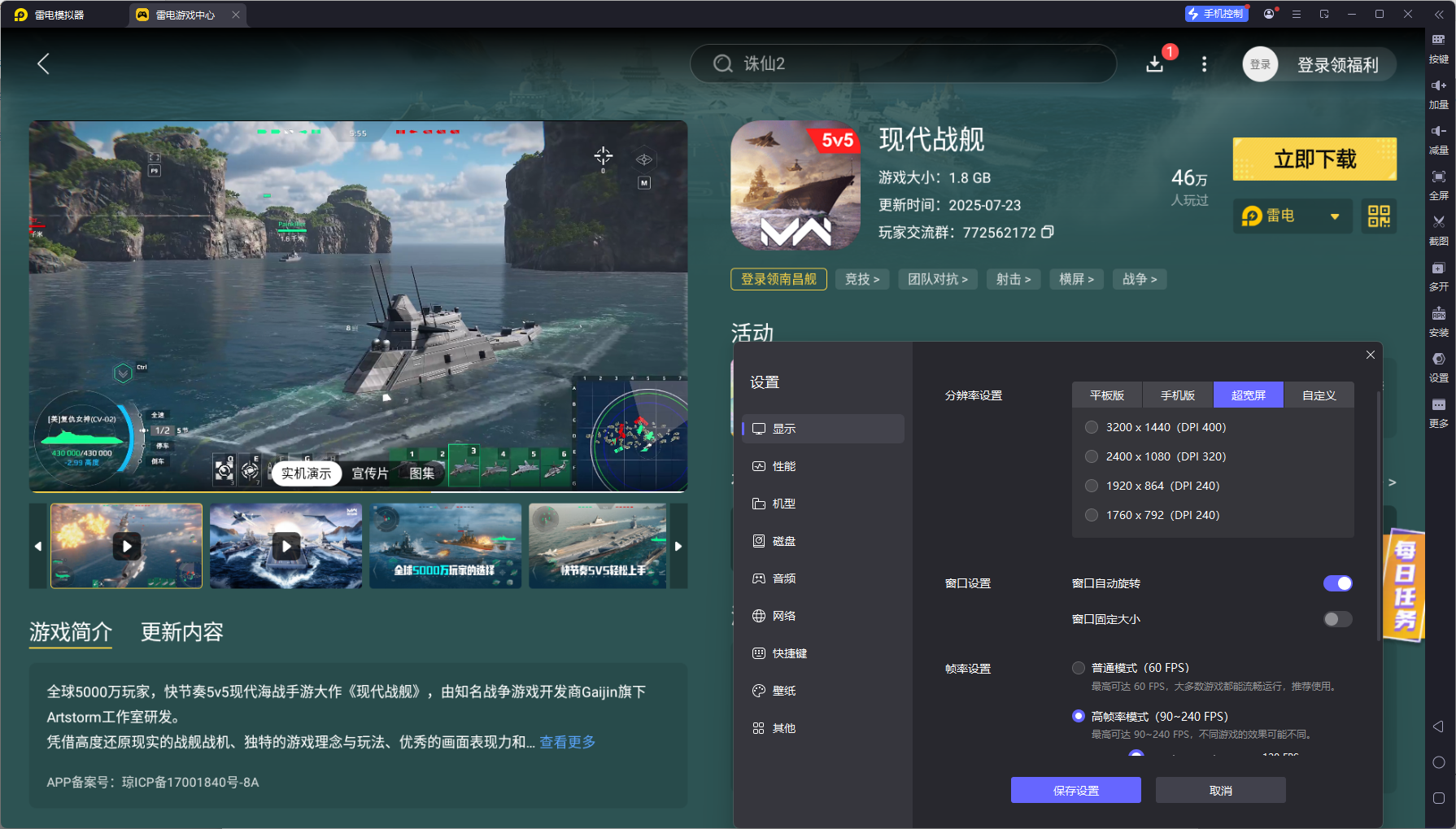The image size is (1456, 829).
Task: Click Android recent apps square button
Action: click(x=1438, y=798)
